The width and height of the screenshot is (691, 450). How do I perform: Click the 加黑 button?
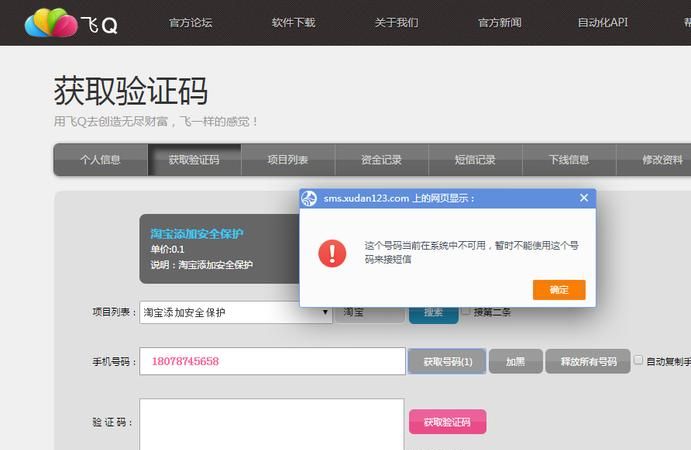pyautogui.click(x=516, y=361)
